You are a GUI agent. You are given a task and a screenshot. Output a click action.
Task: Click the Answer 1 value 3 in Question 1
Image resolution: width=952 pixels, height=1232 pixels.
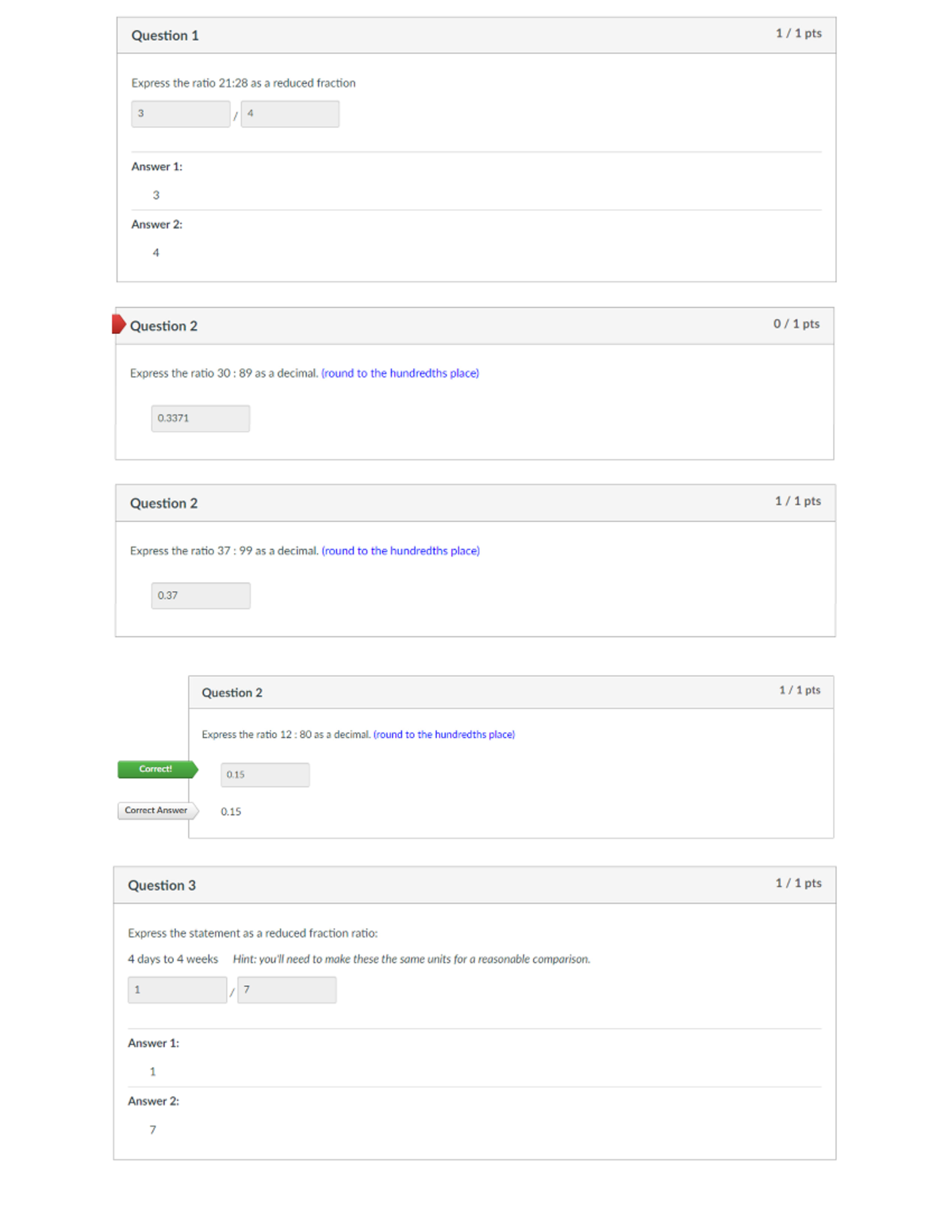156,195
